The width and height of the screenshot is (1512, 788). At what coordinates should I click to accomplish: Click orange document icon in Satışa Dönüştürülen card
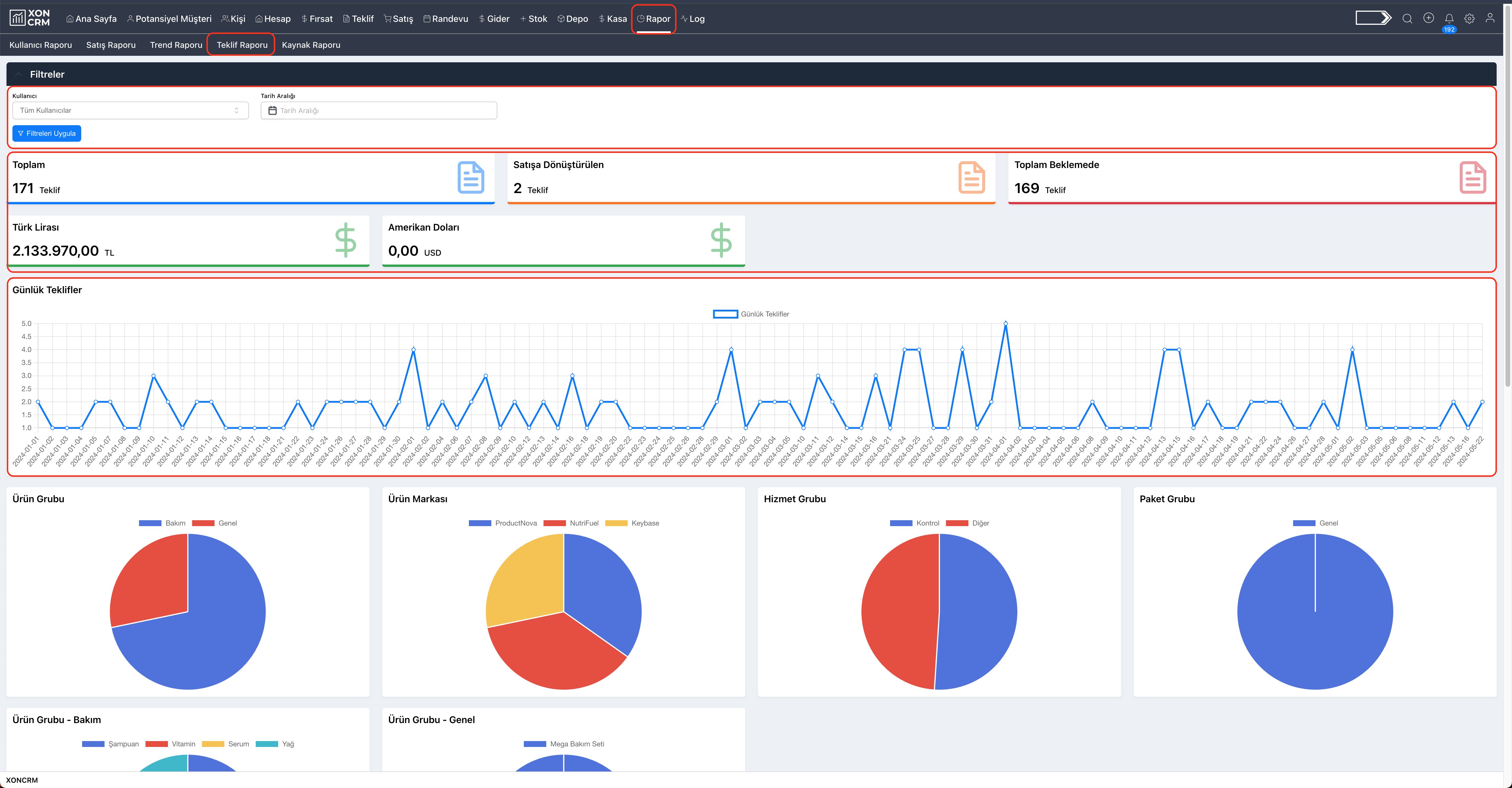[x=971, y=177]
